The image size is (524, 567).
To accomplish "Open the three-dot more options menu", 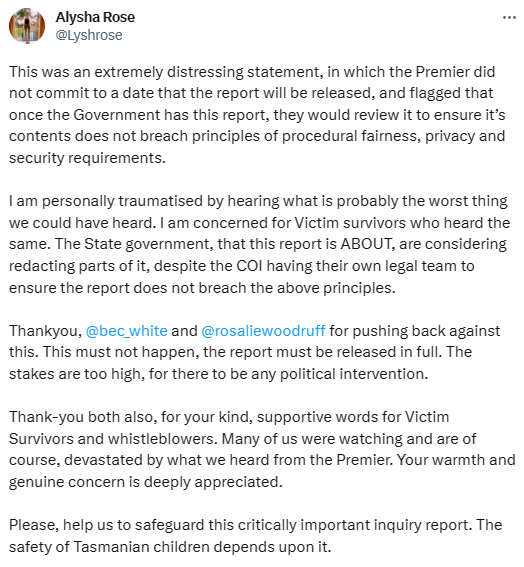I will tap(510, 17).
